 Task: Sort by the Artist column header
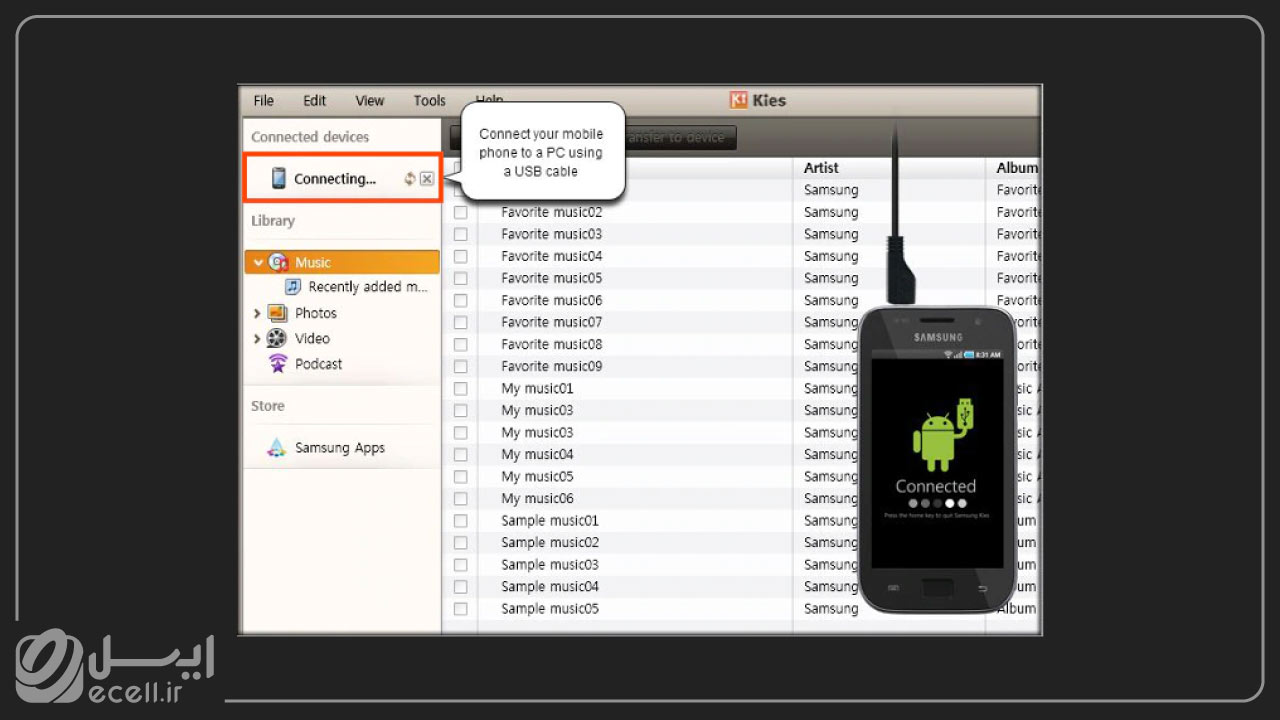point(821,168)
